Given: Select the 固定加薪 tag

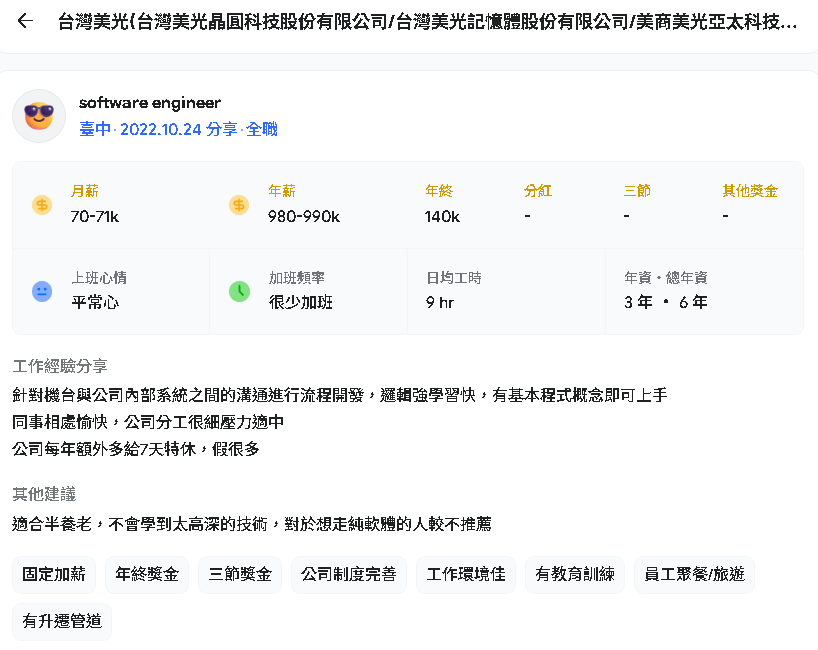Looking at the screenshot, I should click(x=54, y=574).
